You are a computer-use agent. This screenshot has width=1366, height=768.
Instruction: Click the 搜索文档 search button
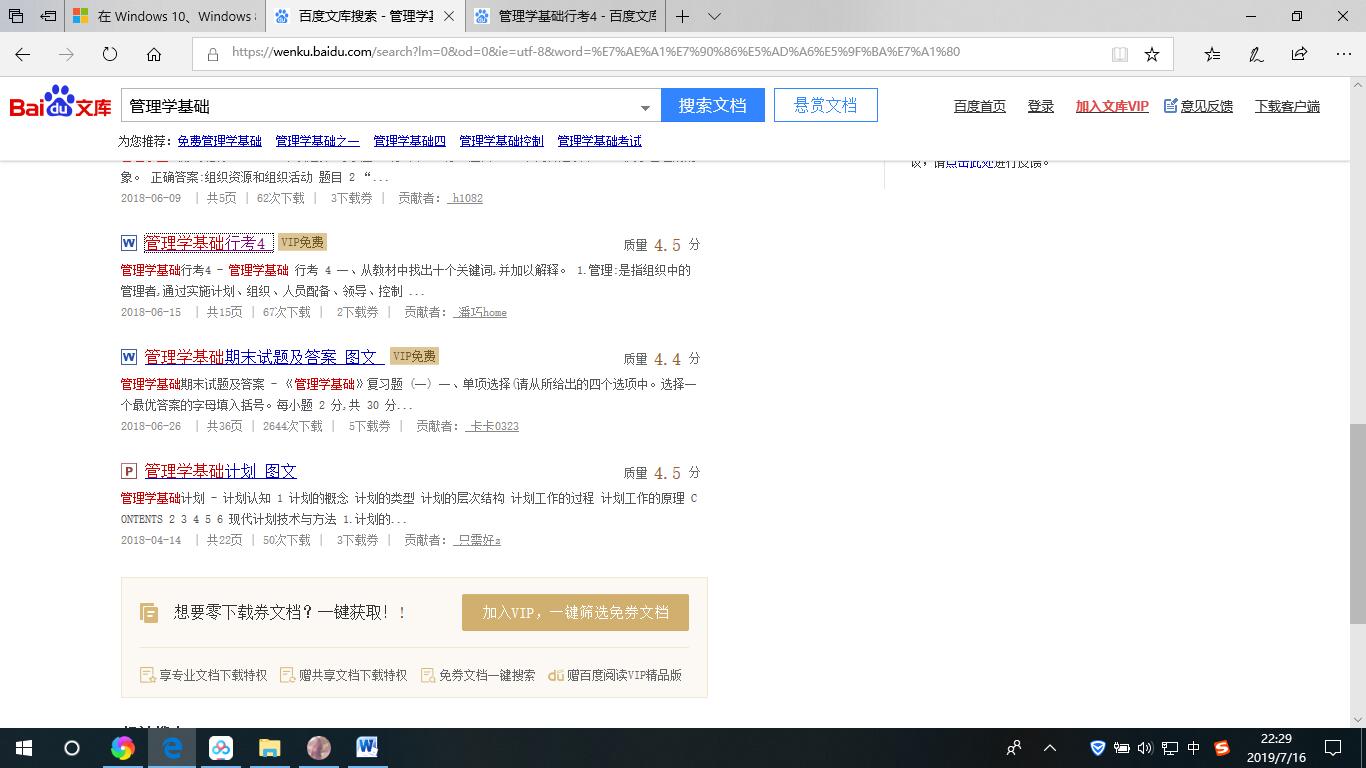(x=713, y=104)
